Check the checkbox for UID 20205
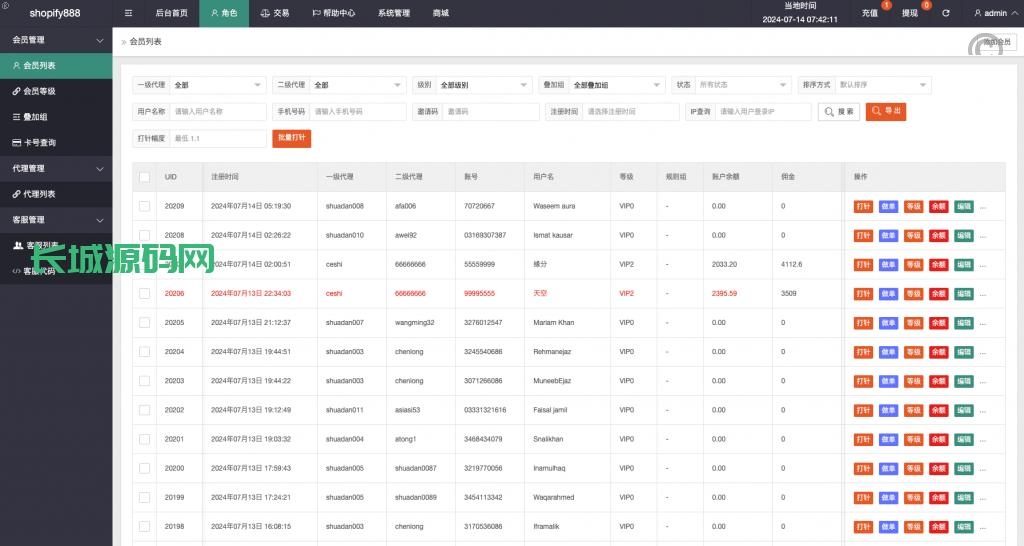Viewport: 1024px width, 546px height. click(x=145, y=323)
